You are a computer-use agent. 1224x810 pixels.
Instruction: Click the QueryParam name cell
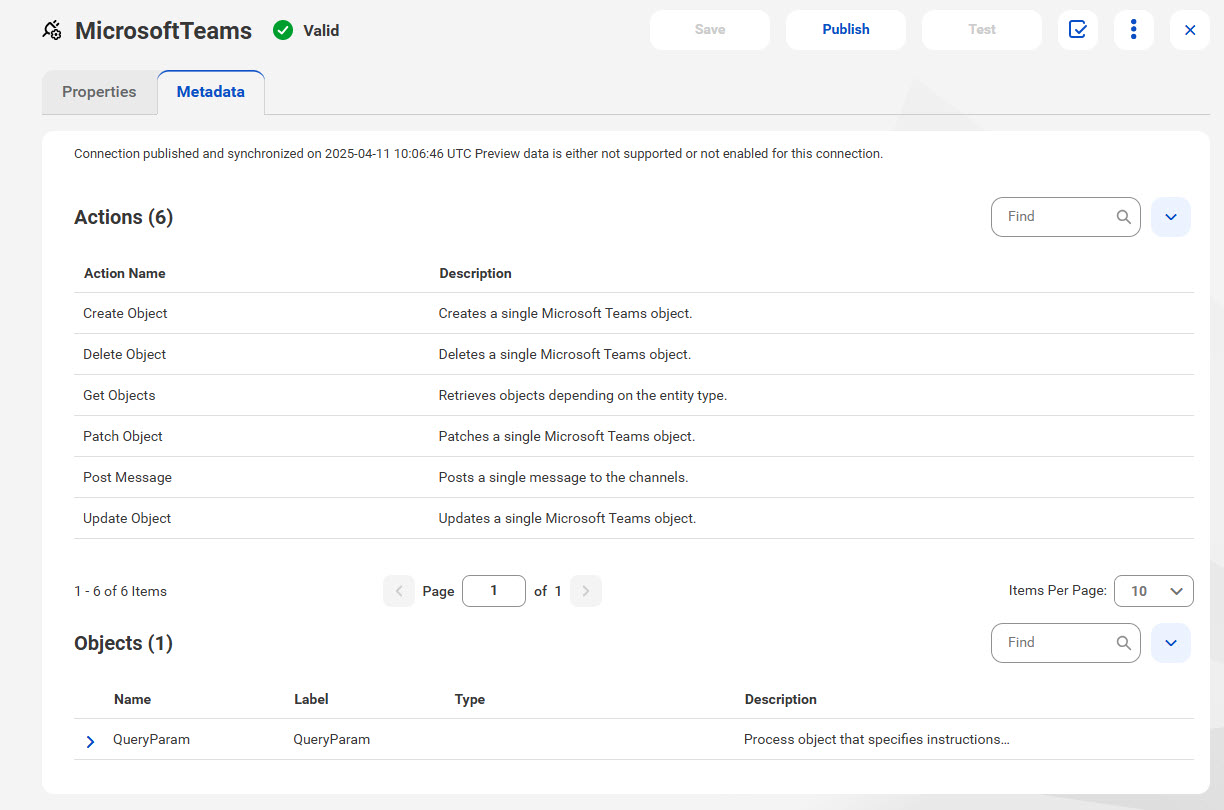[151, 740]
